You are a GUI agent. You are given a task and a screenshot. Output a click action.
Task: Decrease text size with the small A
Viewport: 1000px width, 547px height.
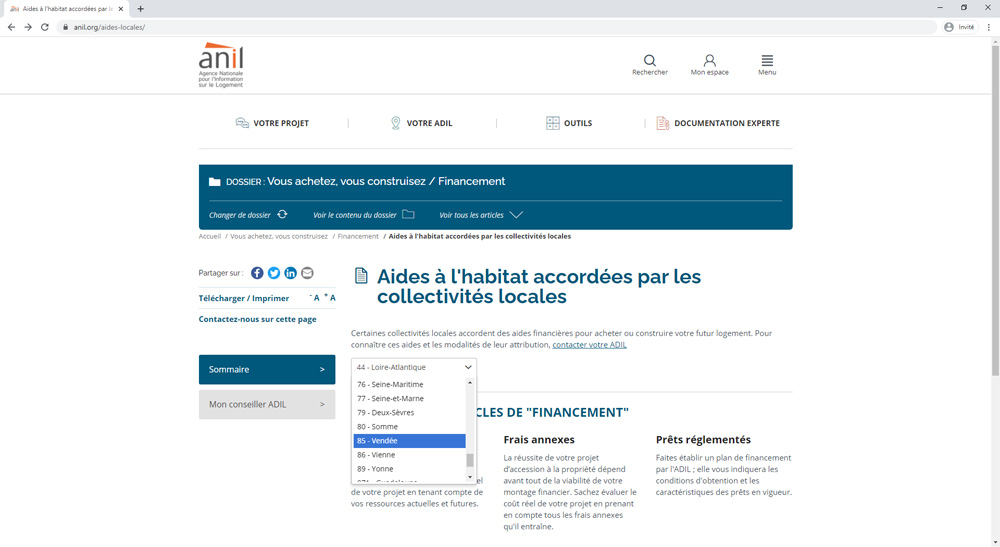[315, 298]
